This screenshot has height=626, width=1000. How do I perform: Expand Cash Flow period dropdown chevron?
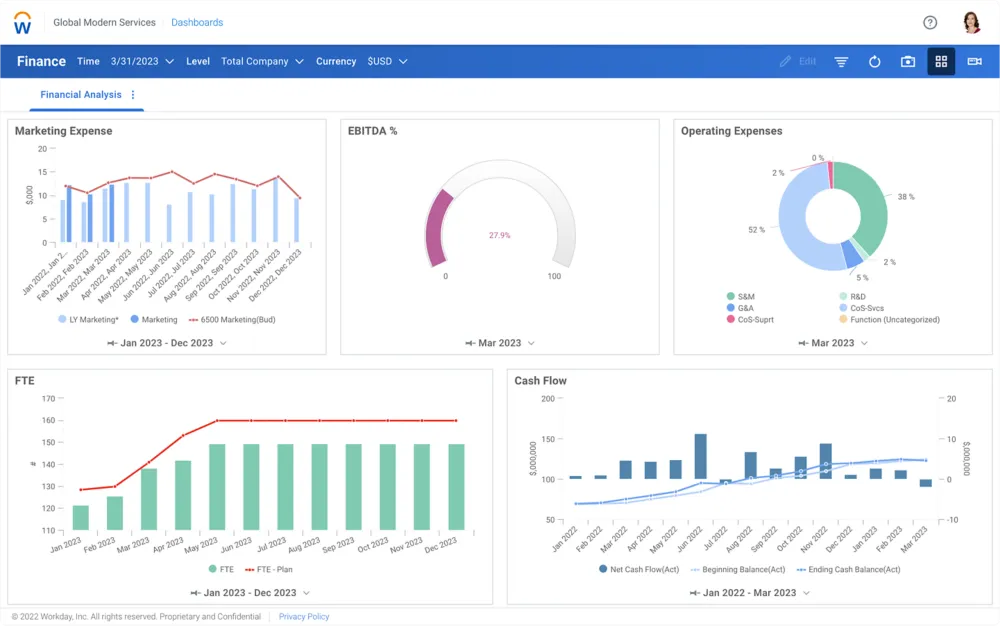pyautogui.click(x=806, y=593)
